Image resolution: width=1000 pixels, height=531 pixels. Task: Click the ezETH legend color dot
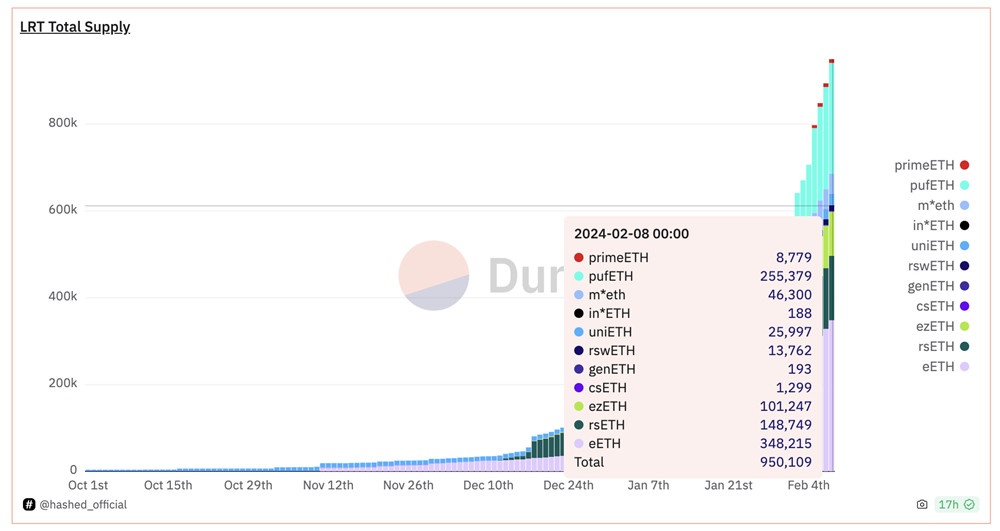coord(964,327)
